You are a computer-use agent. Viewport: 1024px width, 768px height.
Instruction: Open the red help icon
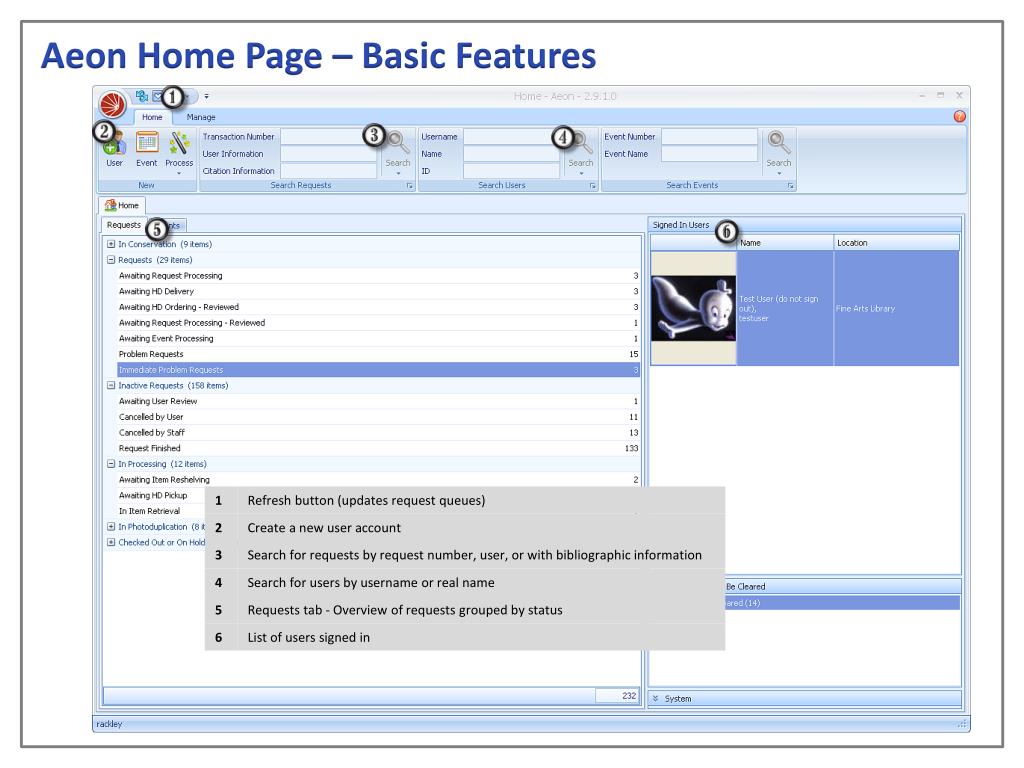pos(959,116)
